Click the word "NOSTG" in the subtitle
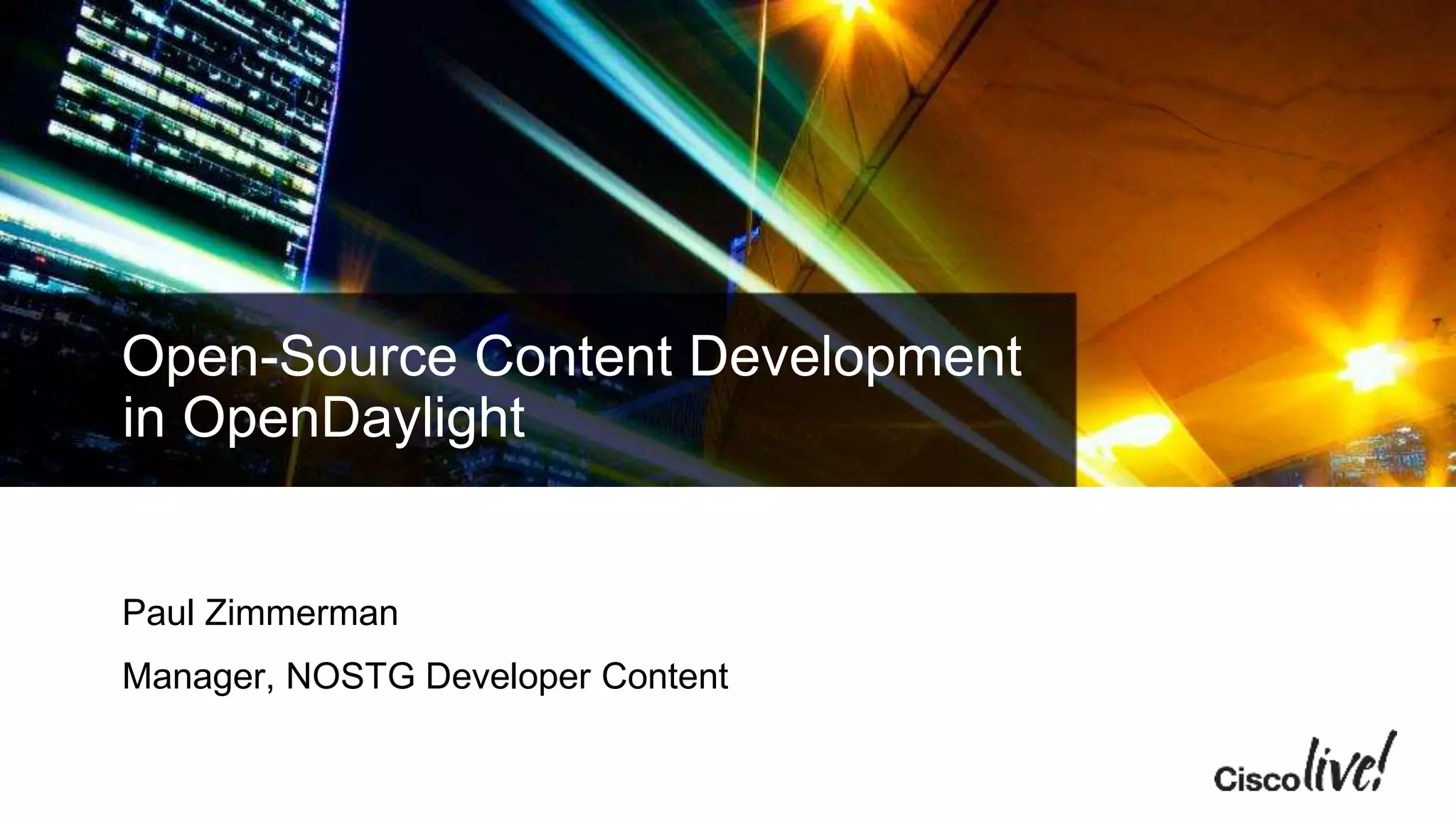This screenshot has height=819, width=1456. [x=350, y=675]
